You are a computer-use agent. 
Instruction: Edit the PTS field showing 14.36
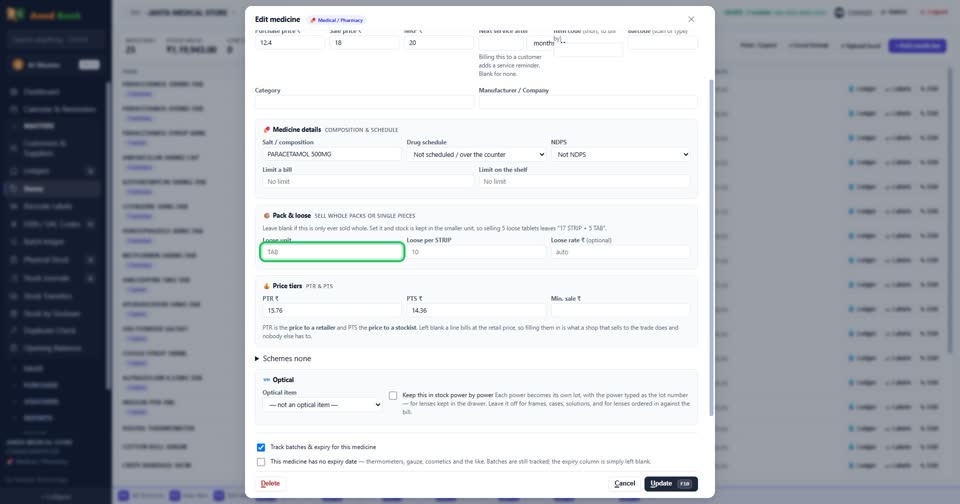click(x=476, y=310)
